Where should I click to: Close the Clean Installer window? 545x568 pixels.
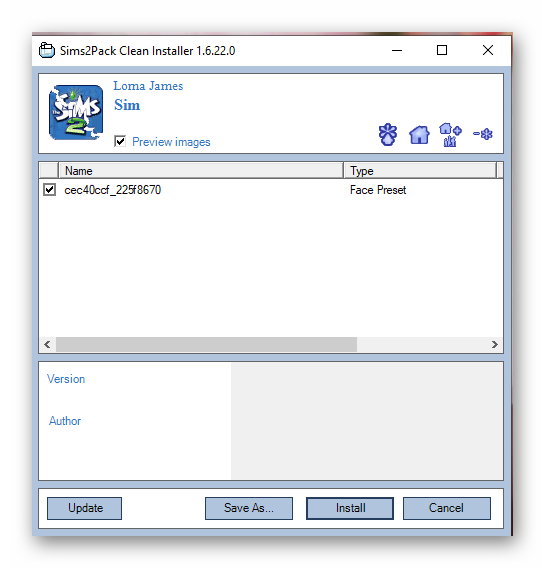488,50
